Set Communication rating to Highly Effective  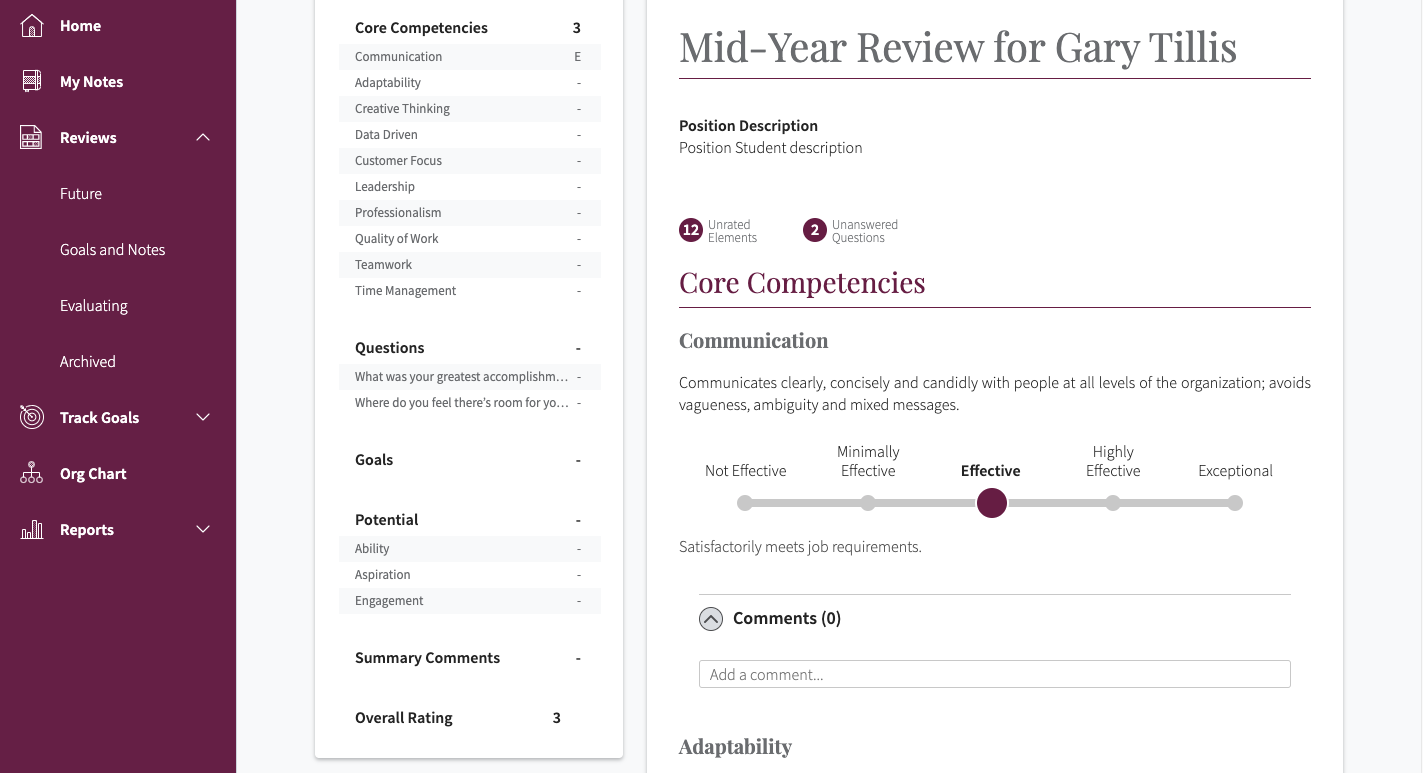point(1113,503)
